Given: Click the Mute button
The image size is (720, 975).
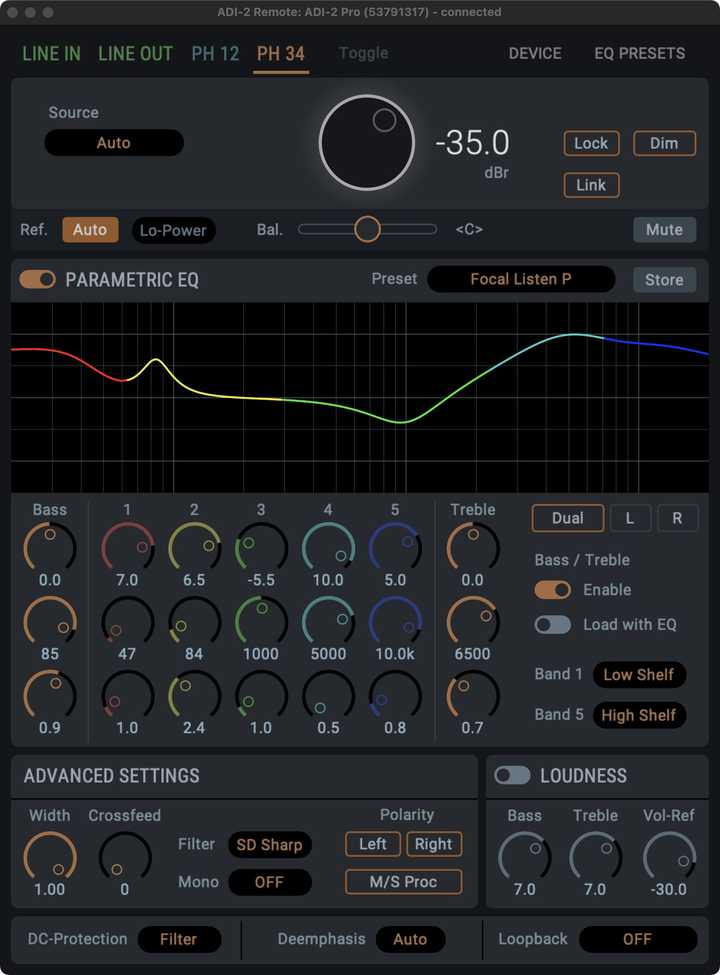Looking at the screenshot, I should click(665, 229).
